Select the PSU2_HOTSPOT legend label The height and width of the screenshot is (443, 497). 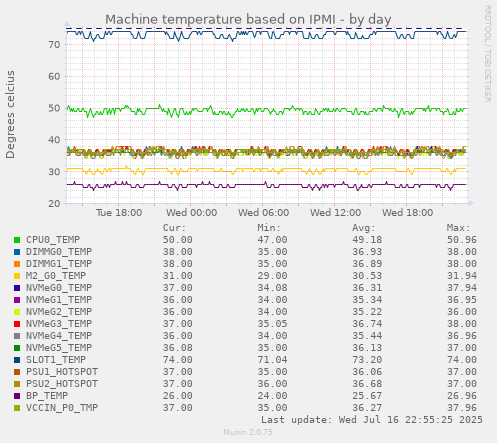pos(62,384)
